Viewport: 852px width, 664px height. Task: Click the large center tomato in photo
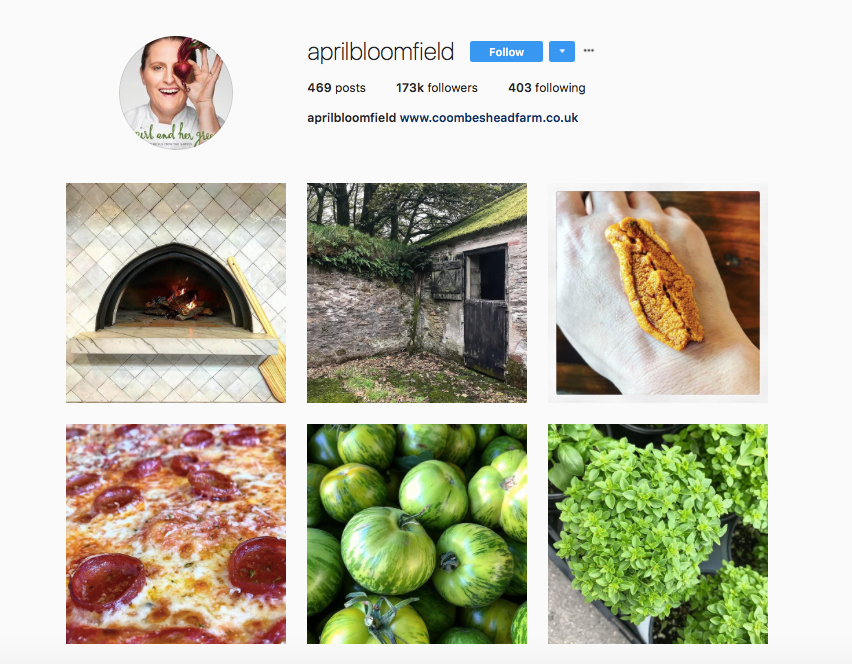(388, 549)
